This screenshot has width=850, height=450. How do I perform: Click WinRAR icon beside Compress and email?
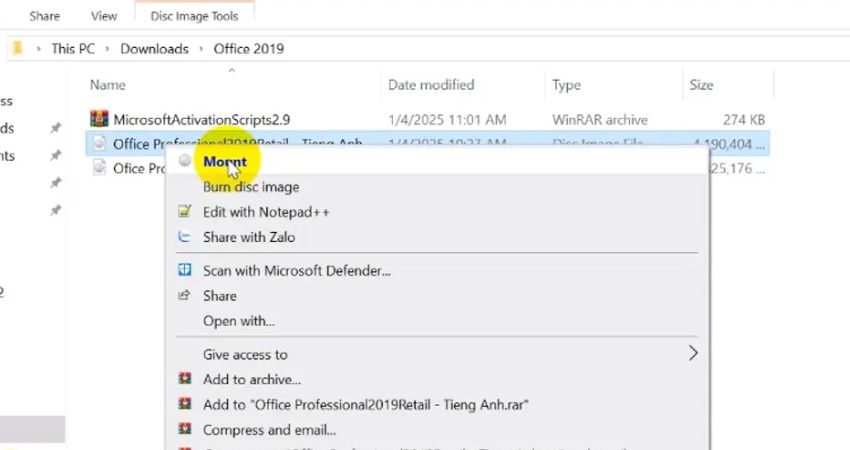point(184,430)
